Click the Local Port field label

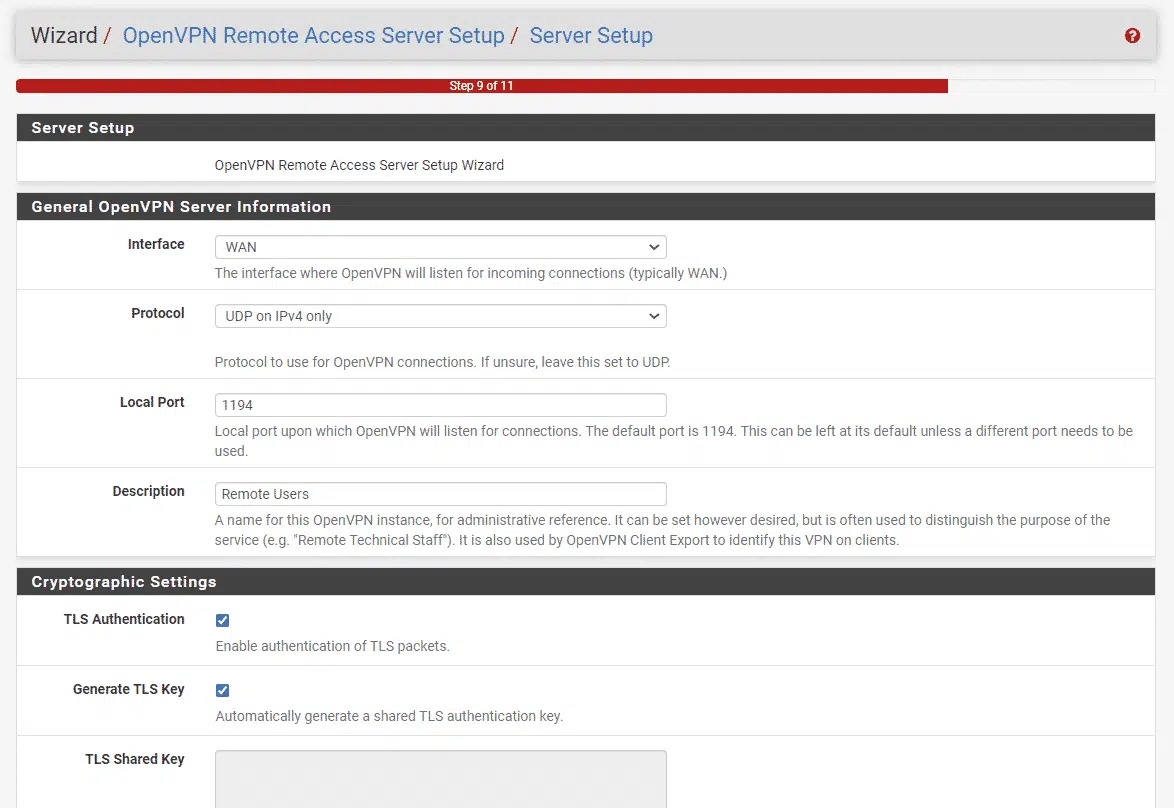[x=152, y=402]
